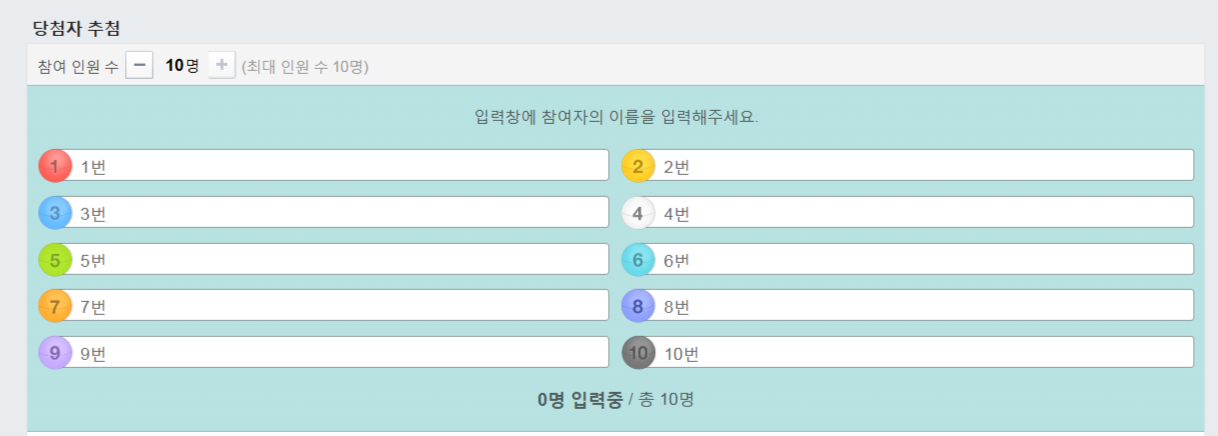Click the red number 1 ball icon

point(55,165)
